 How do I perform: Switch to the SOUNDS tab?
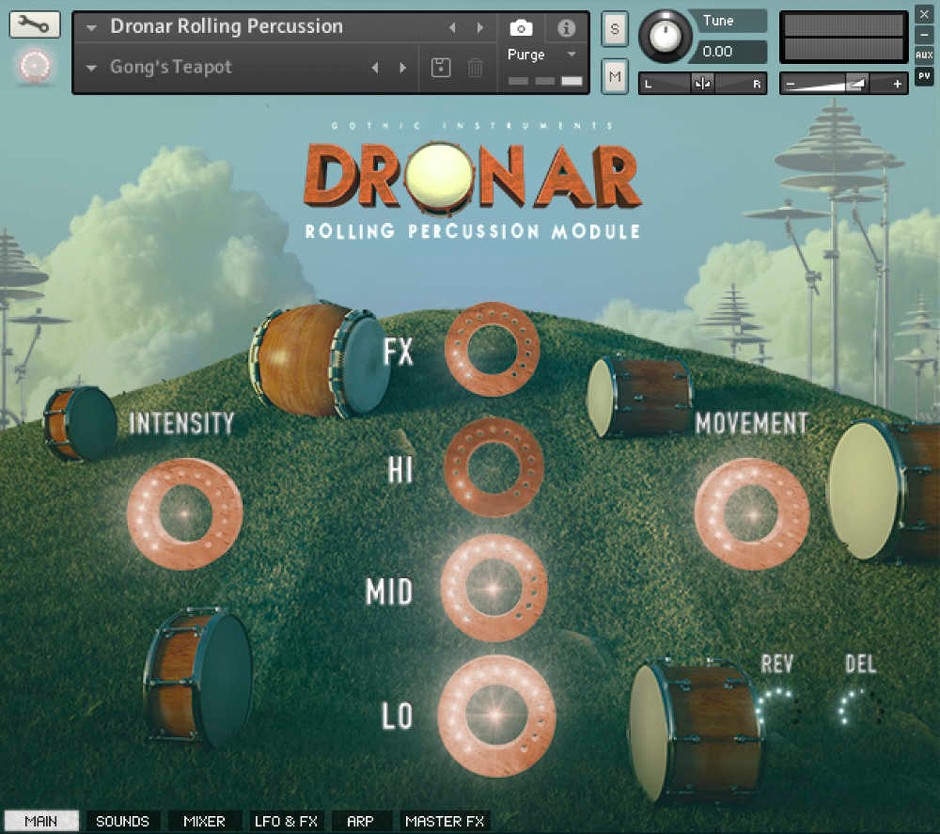[122, 821]
